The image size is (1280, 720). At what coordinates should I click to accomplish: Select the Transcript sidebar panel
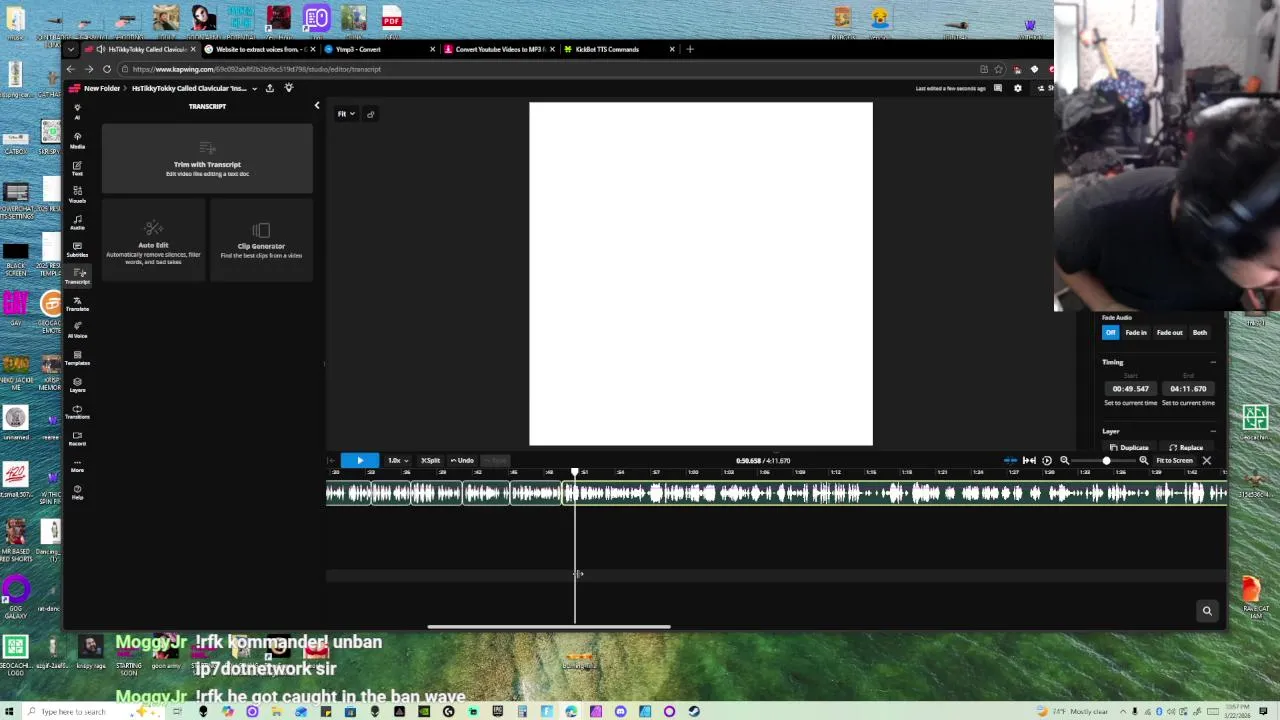[77, 275]
